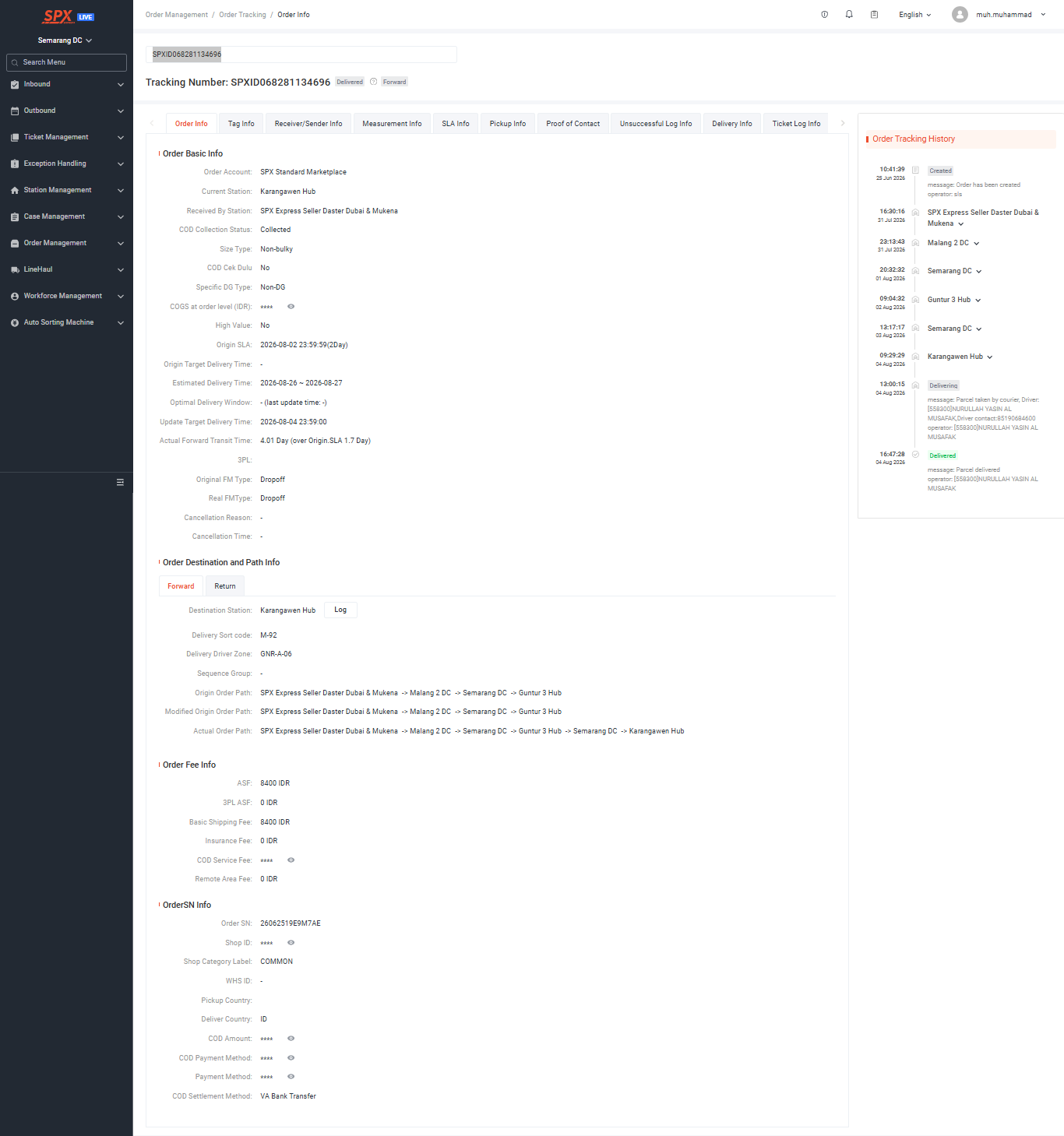Reveal the COD Payment Method

(x=291, y=1058)
